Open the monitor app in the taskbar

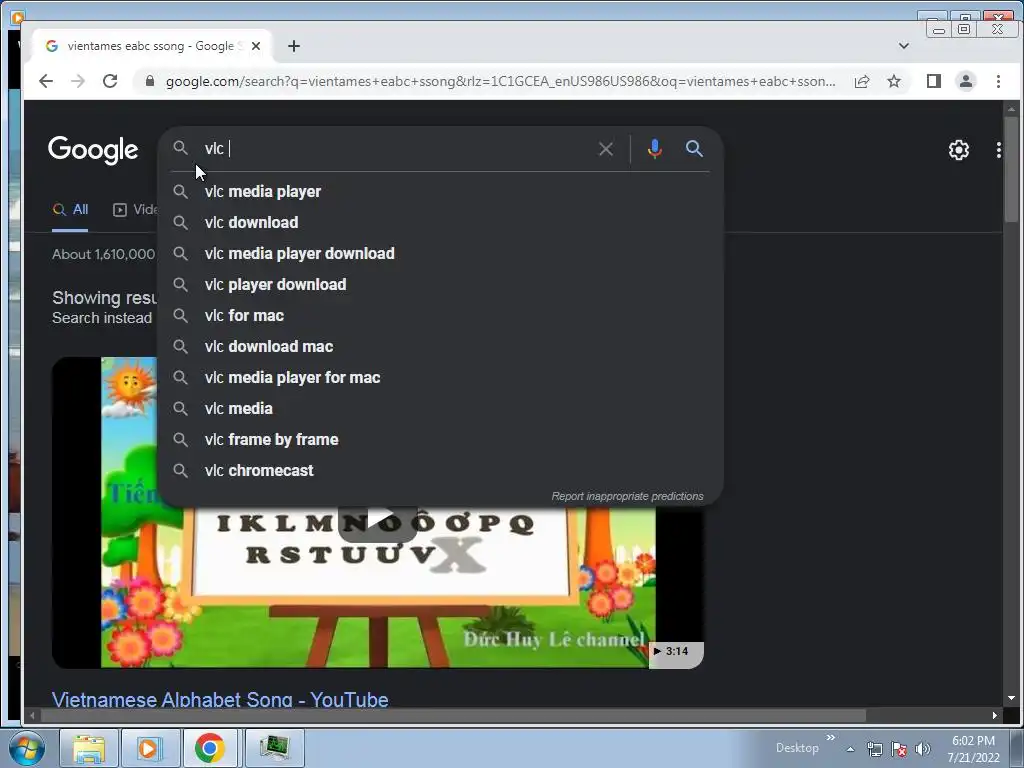274,748
